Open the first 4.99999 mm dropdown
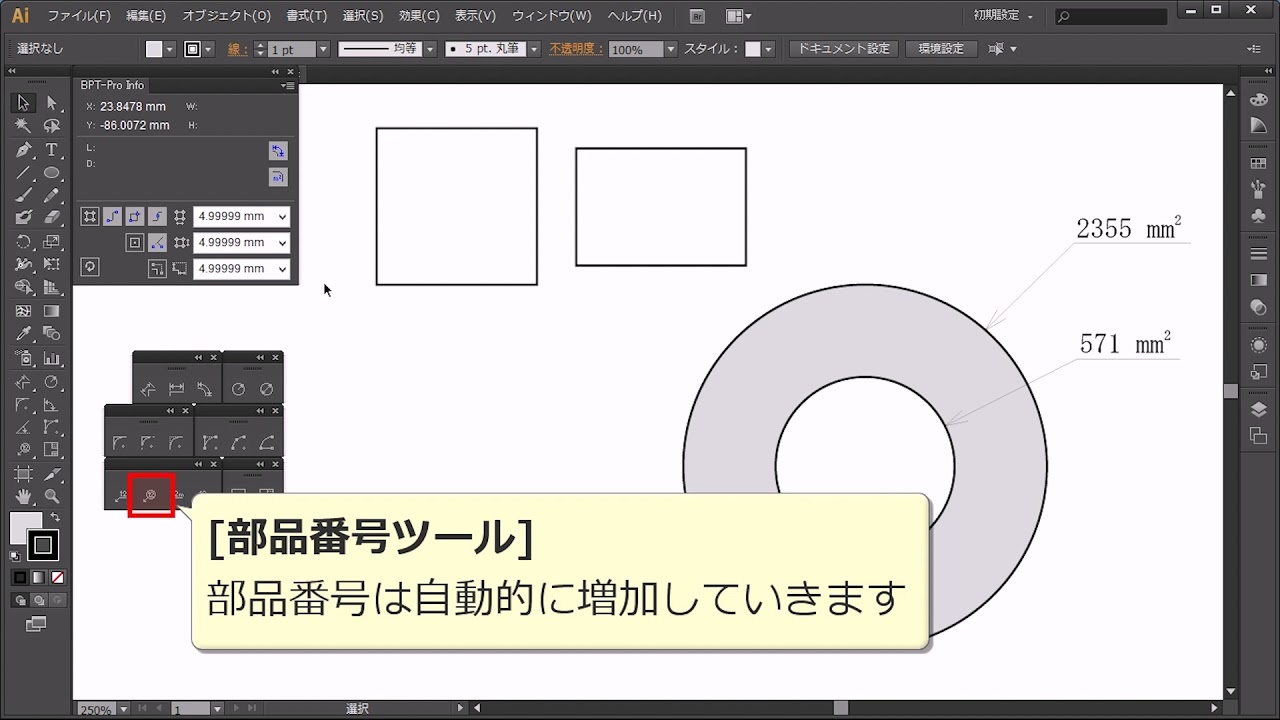1280x720 pixels. pyautogui.click(x=284, y=216)
